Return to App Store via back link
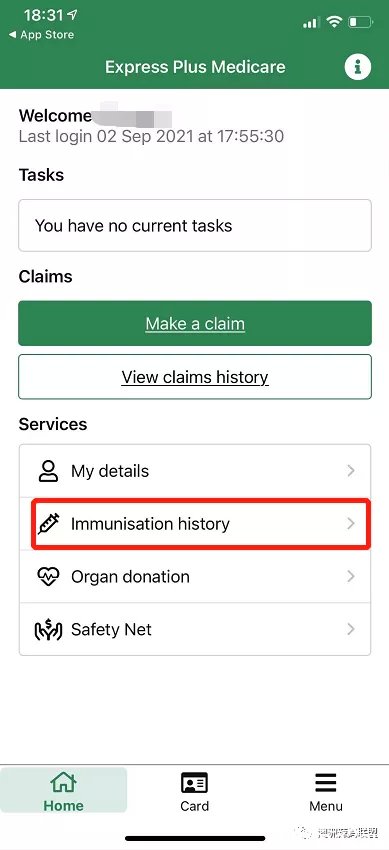Screen dimensions: 389x850 pyautogui.click(x=41, y=35)
